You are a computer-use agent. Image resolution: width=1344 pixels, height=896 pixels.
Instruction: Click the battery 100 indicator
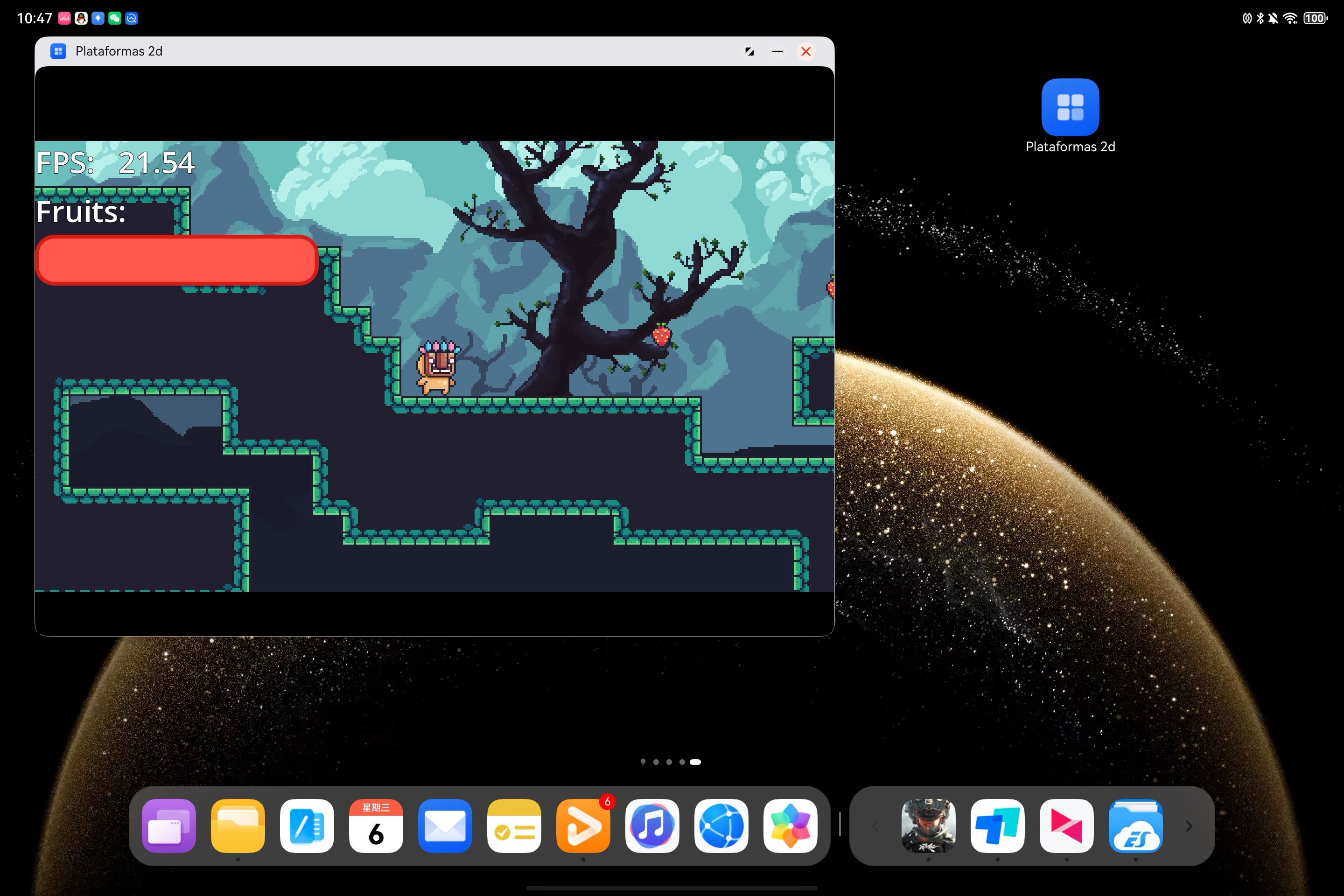1315,18
